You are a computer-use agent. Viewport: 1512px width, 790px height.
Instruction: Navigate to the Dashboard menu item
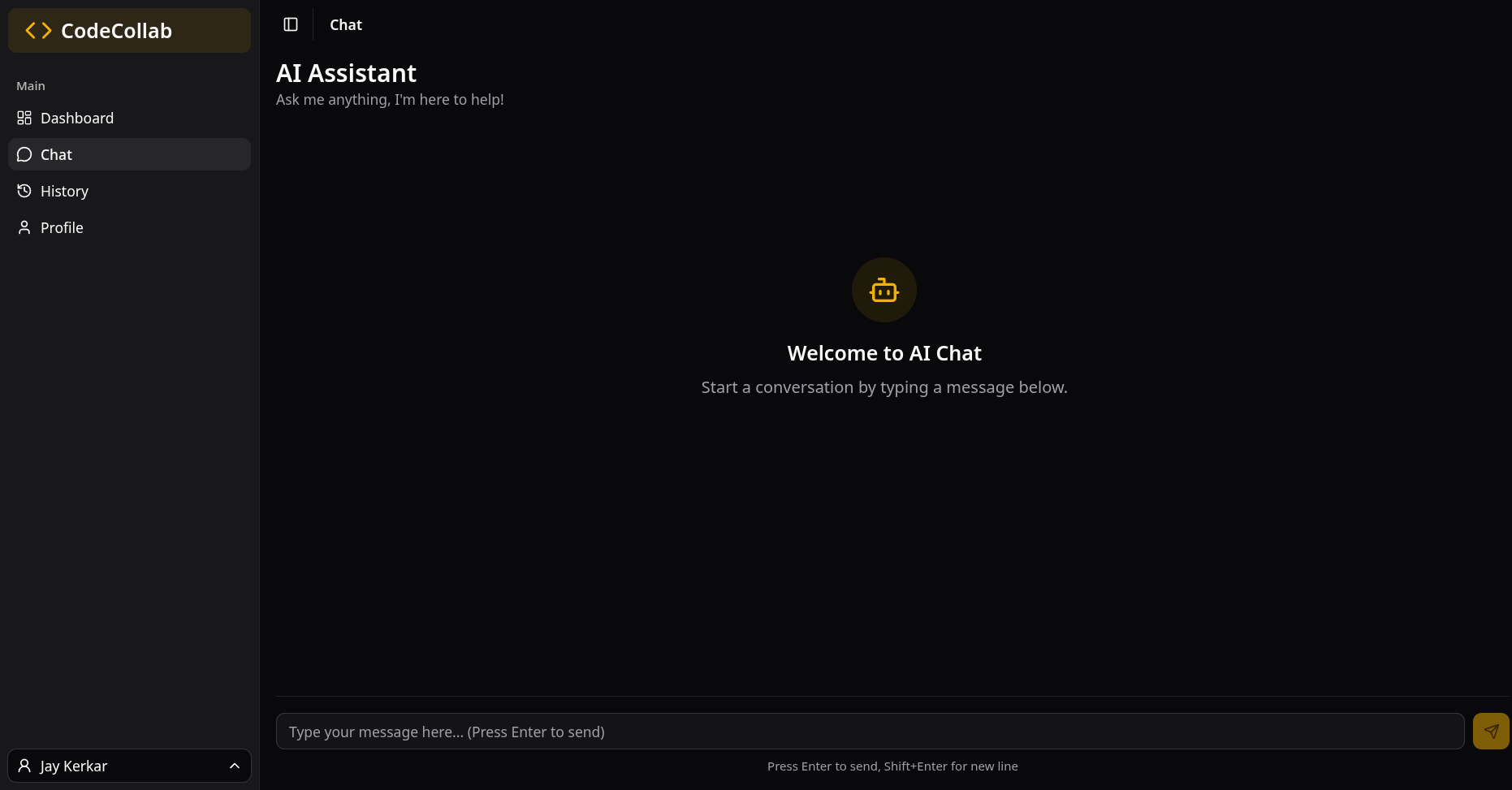77,118
